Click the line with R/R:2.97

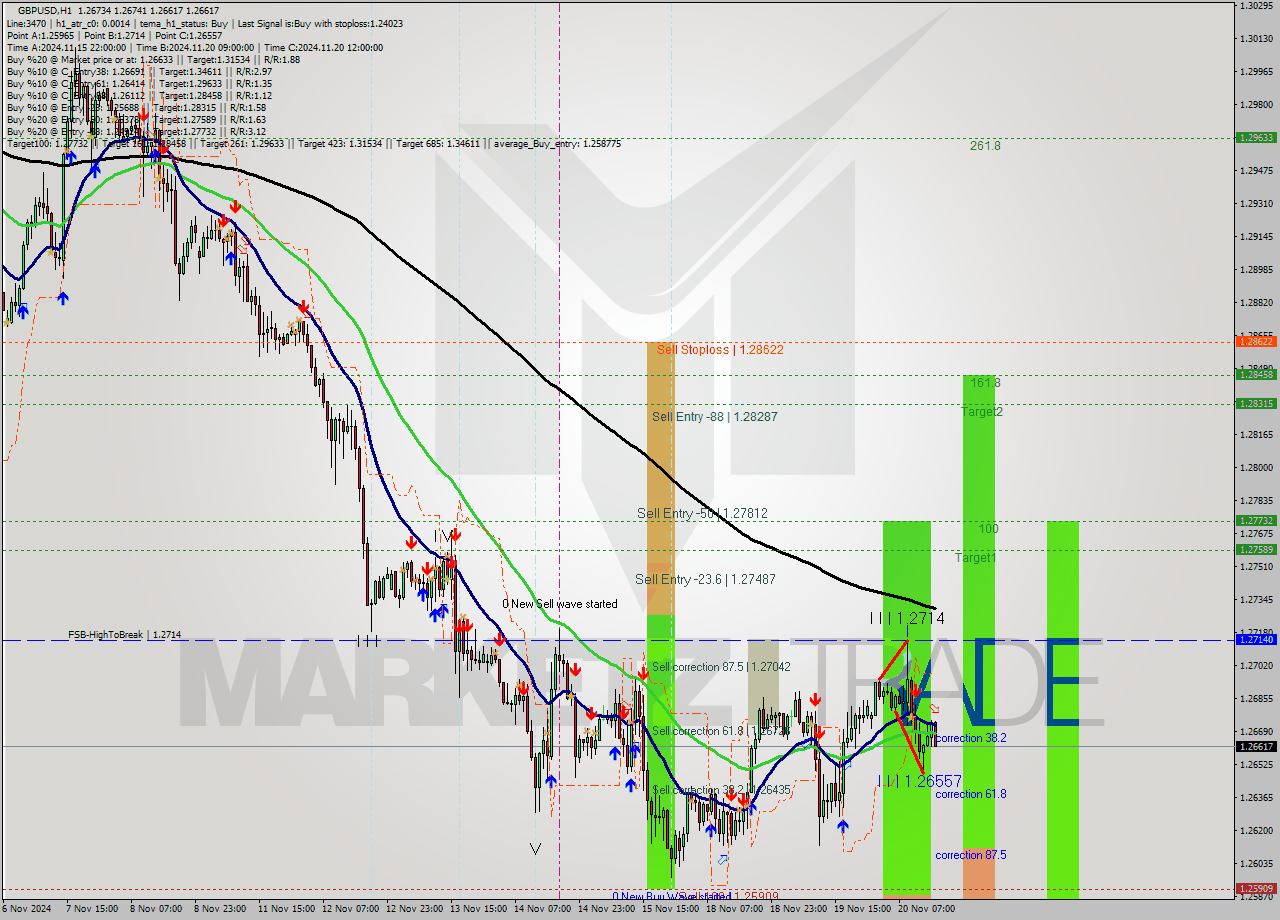(139, 71)
